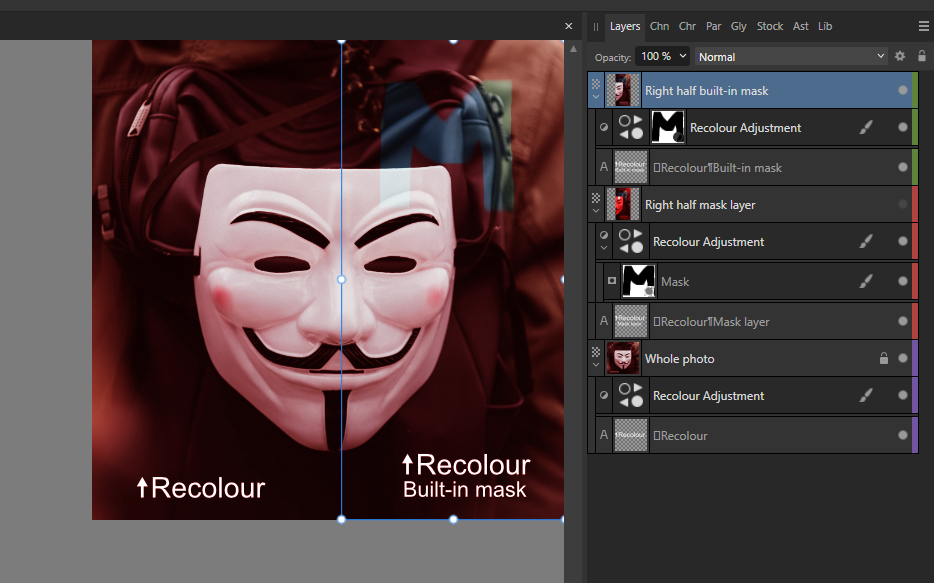Viewport: 934px width, 583px height.
Task: Click the built-in mask thumbnail on first Recolour Adjustment
Action: click(x=668, y=127)
